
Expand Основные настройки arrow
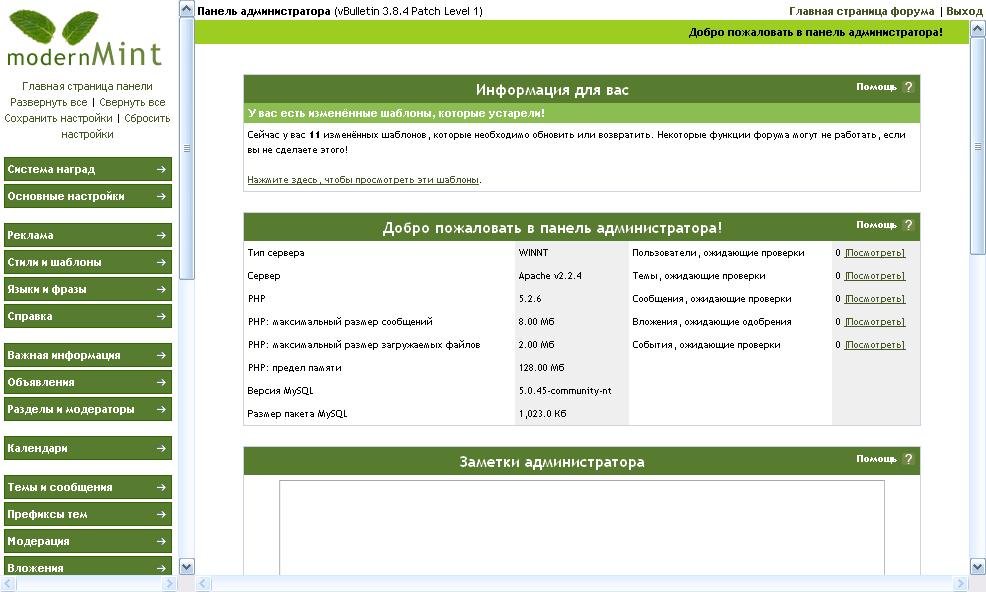[x=161, y=196]
